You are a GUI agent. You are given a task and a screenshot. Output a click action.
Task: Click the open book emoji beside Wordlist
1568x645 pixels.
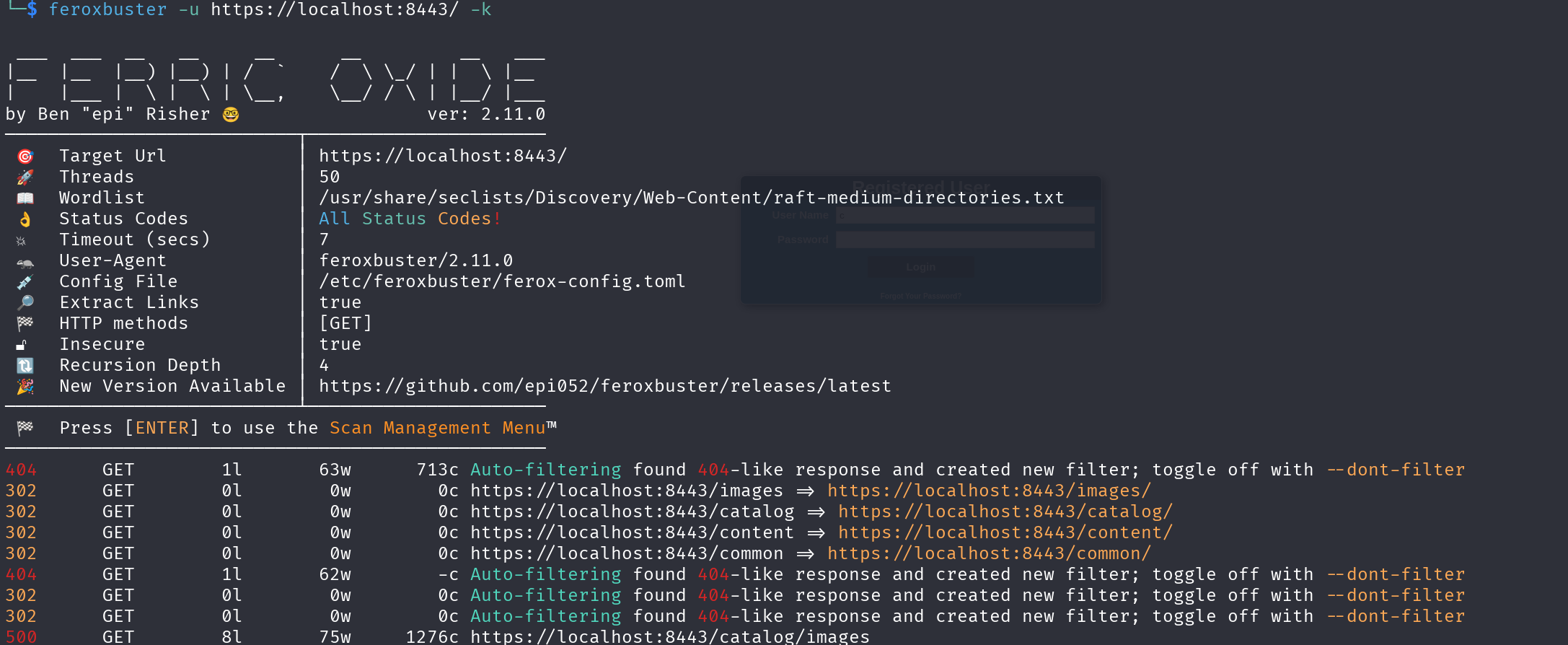click(x=25, y=198)
